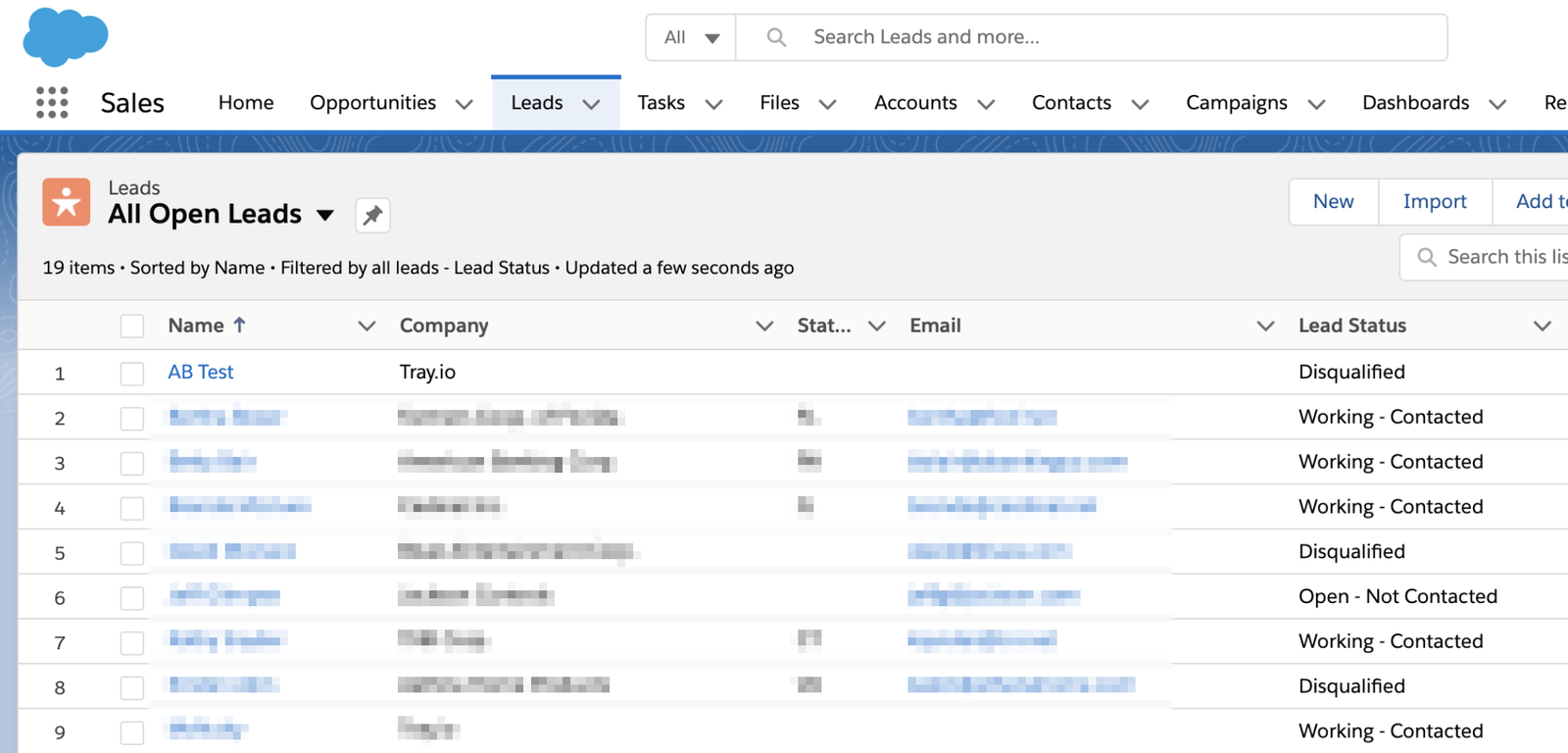Image resolution: width=1568 pixels, height=753 pixels.
Task: Select checkbox for row 3
Action: click(132, 463)
